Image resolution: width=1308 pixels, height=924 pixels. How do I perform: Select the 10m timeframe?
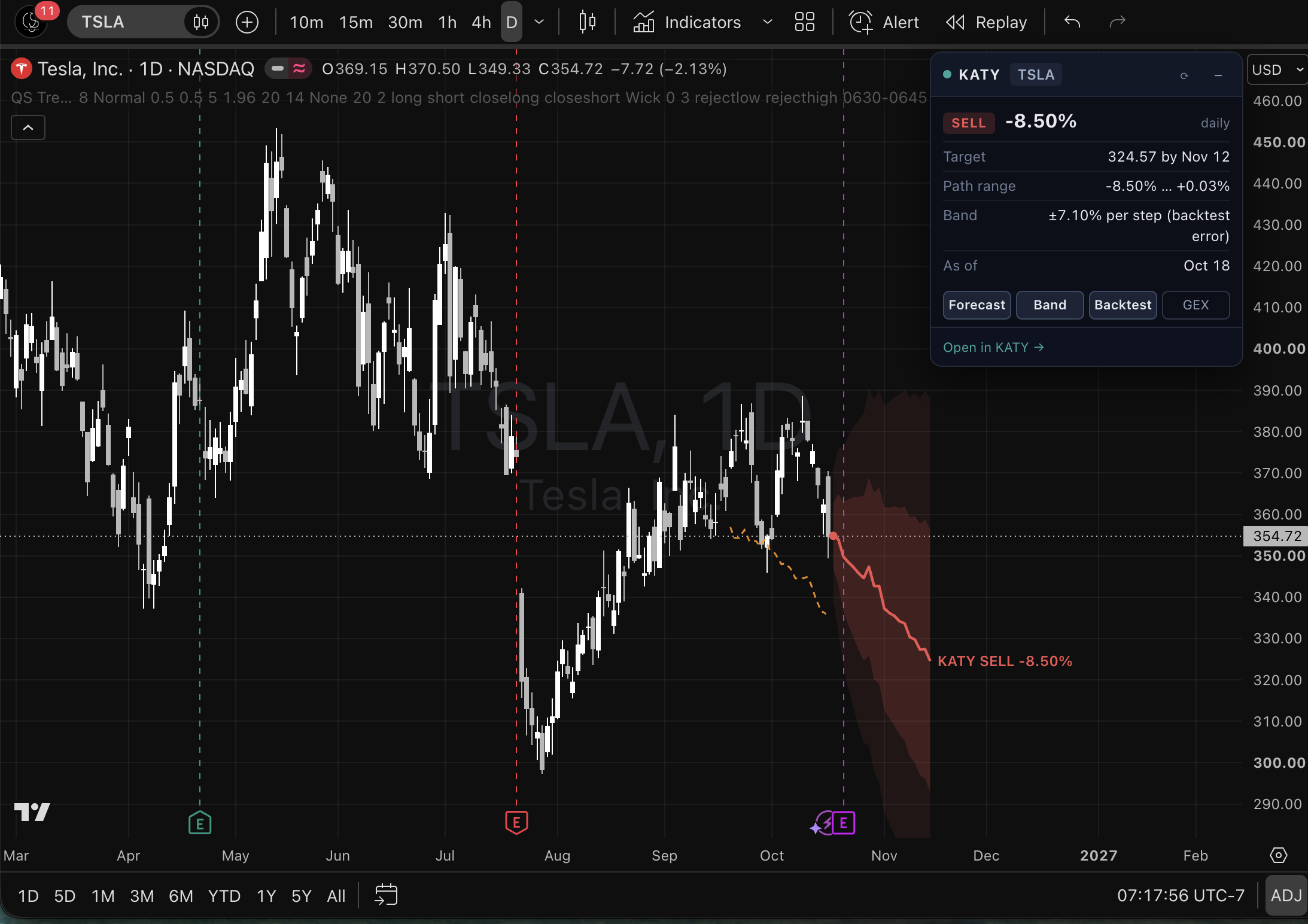(306, 22)
